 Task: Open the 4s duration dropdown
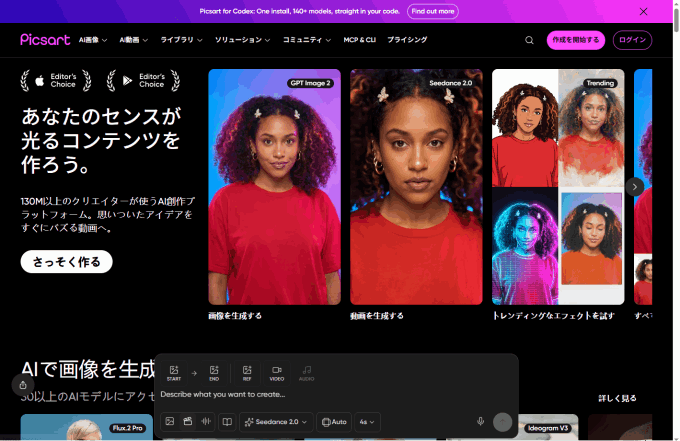tap(367, 422)
